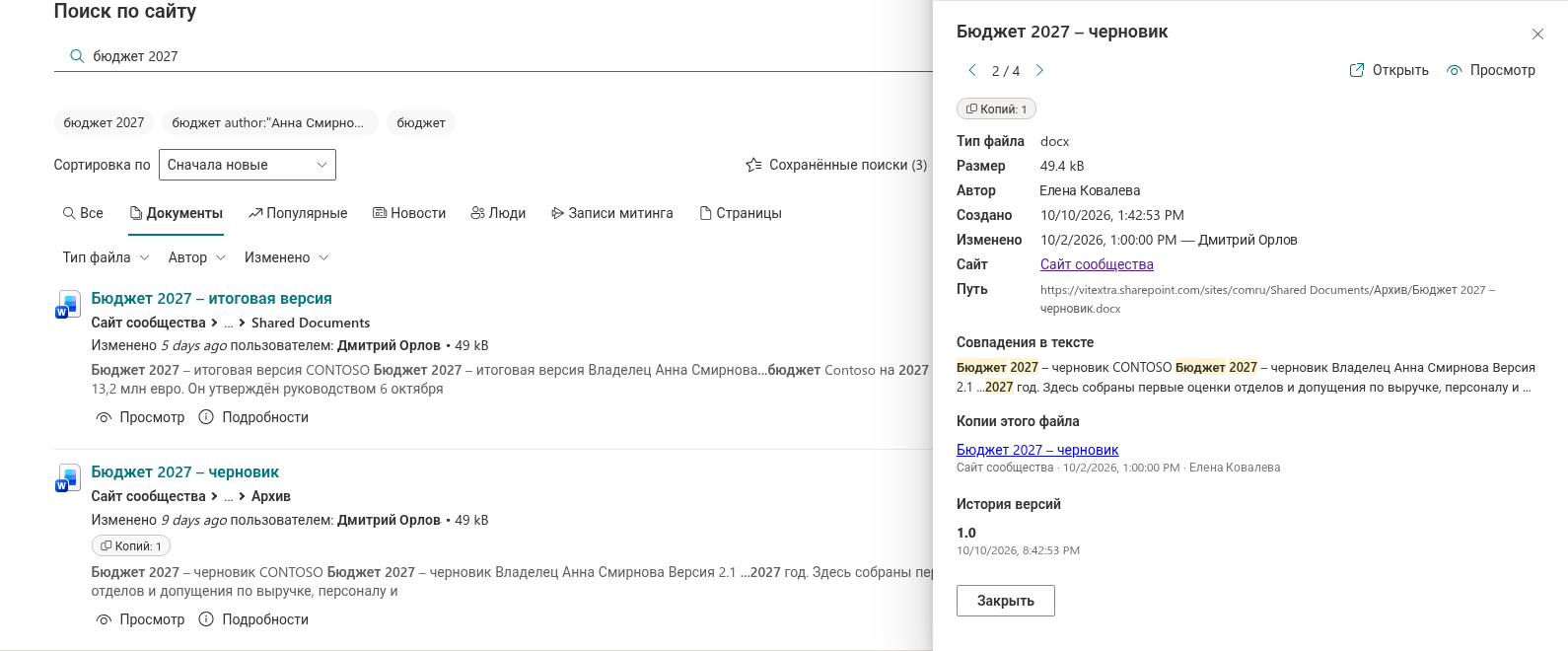Switch to the Новости tab
Image resolution: width=1568 pixels, height=651 pixels.
point(409,213)
